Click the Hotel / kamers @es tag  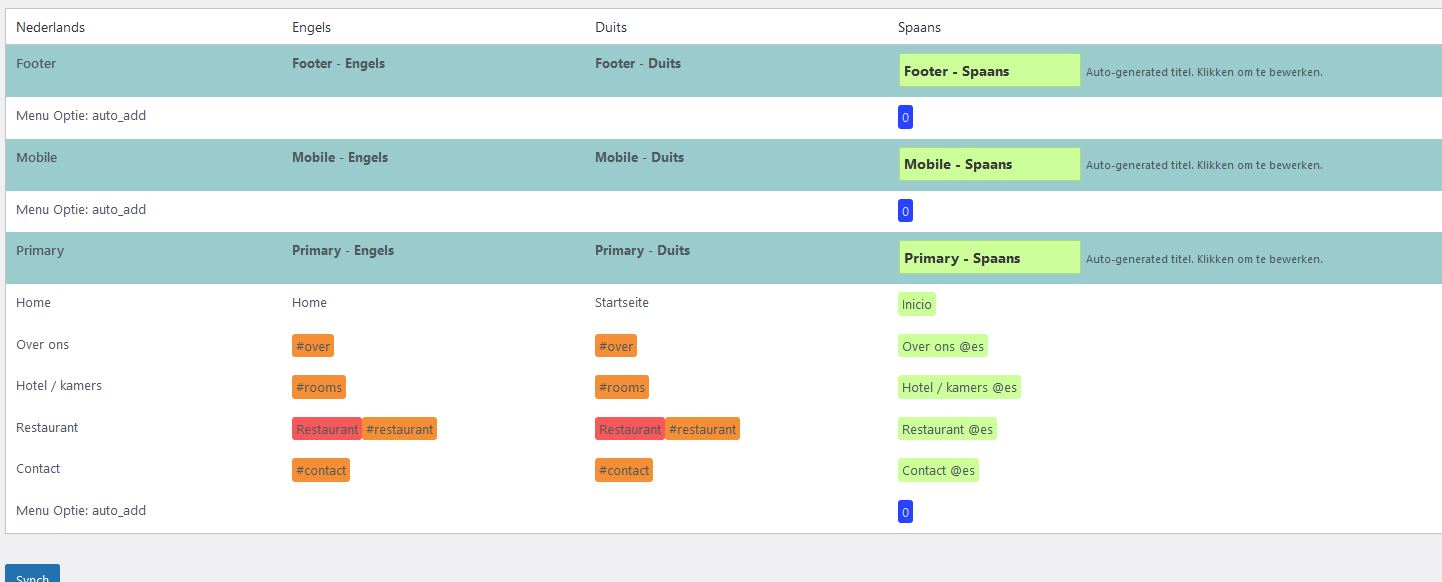(959, 387)
